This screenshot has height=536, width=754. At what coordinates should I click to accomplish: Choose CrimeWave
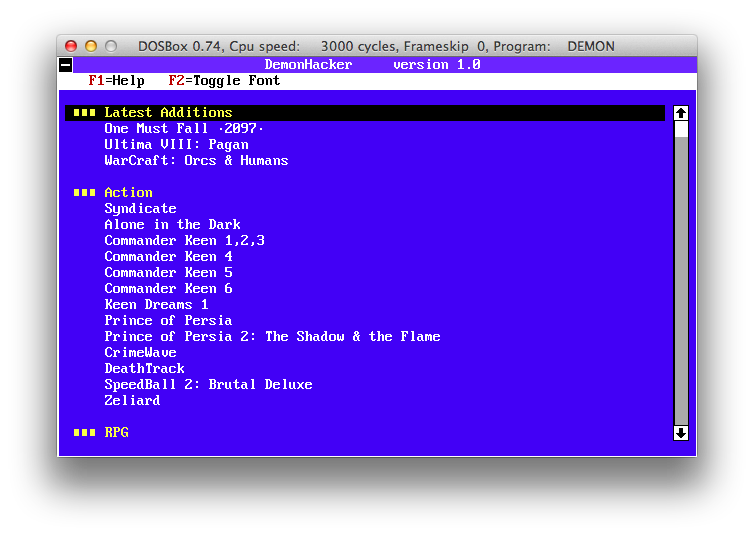(x=140, y=352)
